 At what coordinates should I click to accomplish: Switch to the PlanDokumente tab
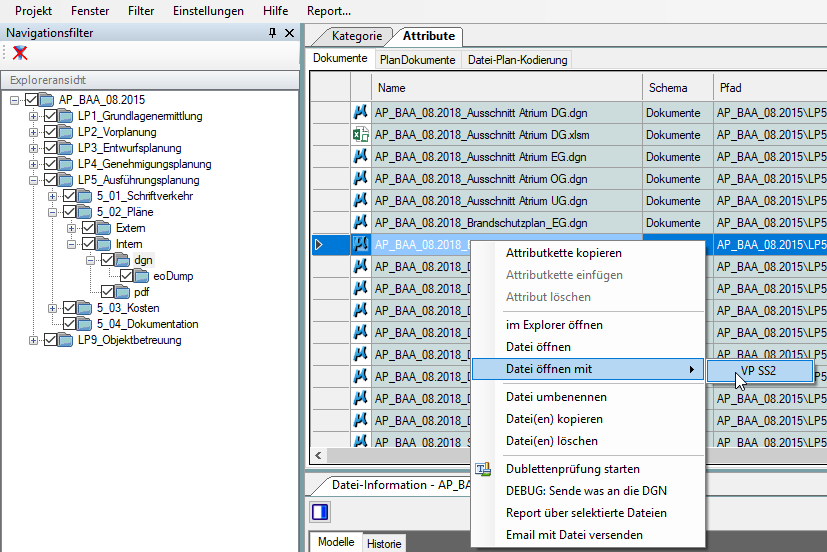[417, 60]
